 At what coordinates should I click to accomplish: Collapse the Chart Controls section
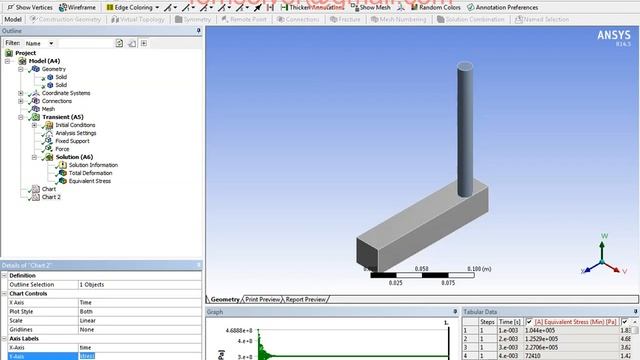click(4, 293)
